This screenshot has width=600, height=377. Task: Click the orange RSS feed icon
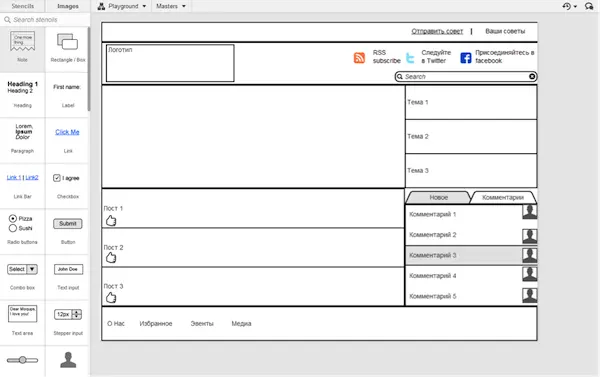tap(359, 58)
